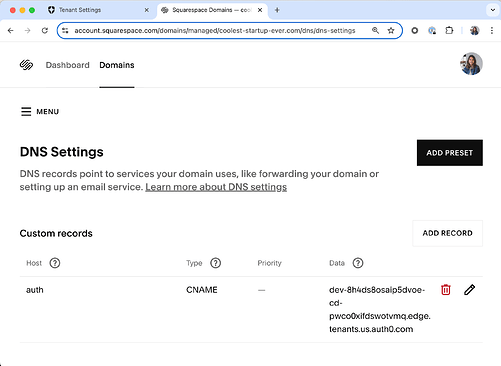Delete the auth CNAME record
Viewport: 501px width, 366px height.
(446, 290)
